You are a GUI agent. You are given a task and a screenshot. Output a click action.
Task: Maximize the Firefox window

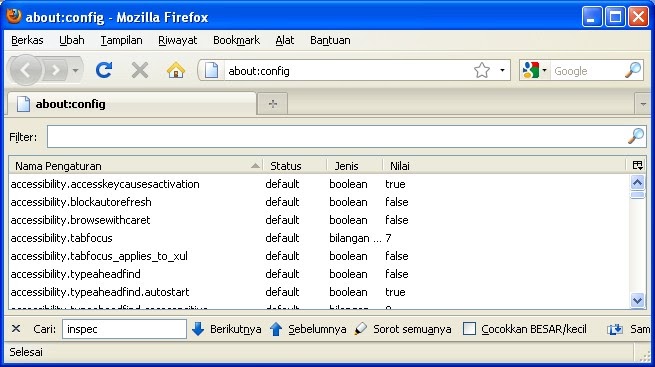[x=615, y=17]
